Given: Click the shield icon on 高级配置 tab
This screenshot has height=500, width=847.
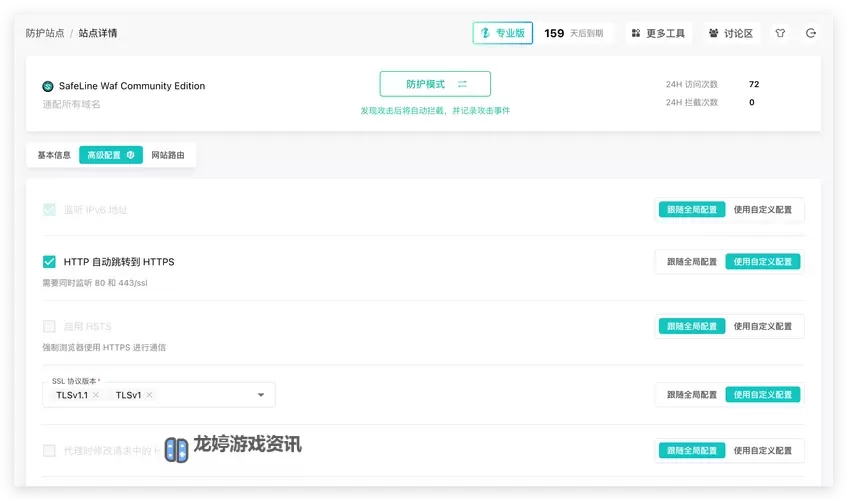Looking at the screenshot, I should pyautogui.click(x=130, y=155).
